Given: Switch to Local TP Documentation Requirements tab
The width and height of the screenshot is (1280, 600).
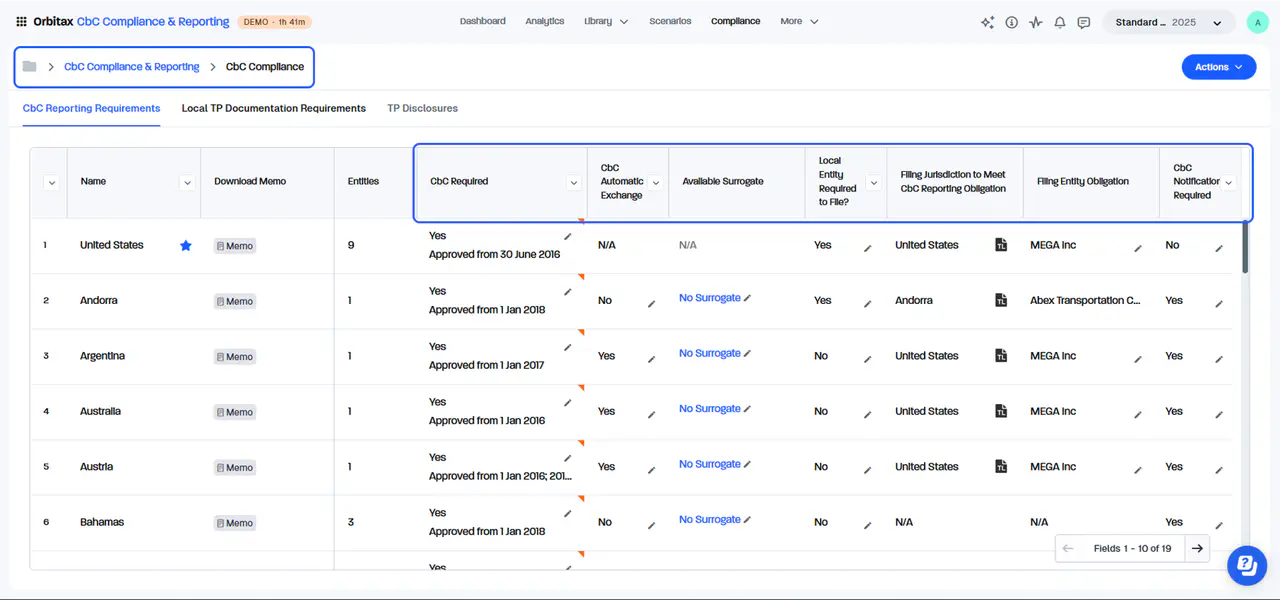Looking at the screenshot, I should [274, 108].
